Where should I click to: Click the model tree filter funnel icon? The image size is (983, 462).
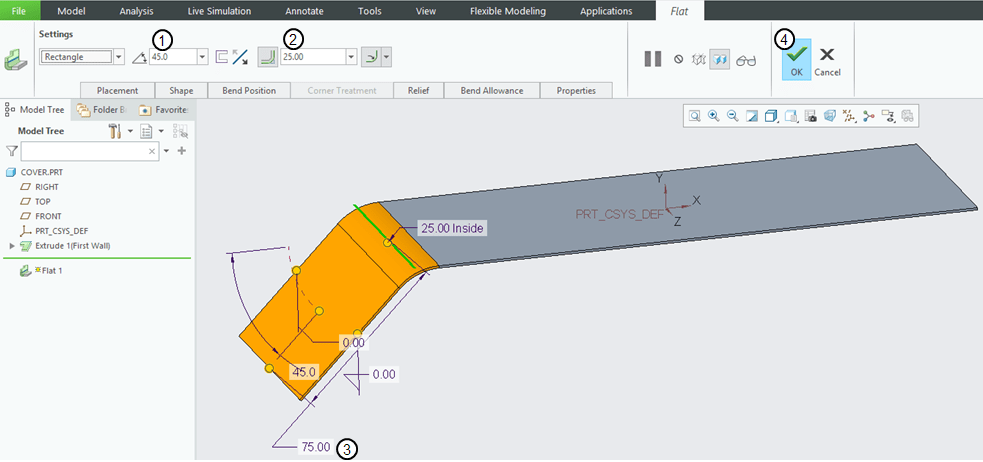(x=12, y=151)
